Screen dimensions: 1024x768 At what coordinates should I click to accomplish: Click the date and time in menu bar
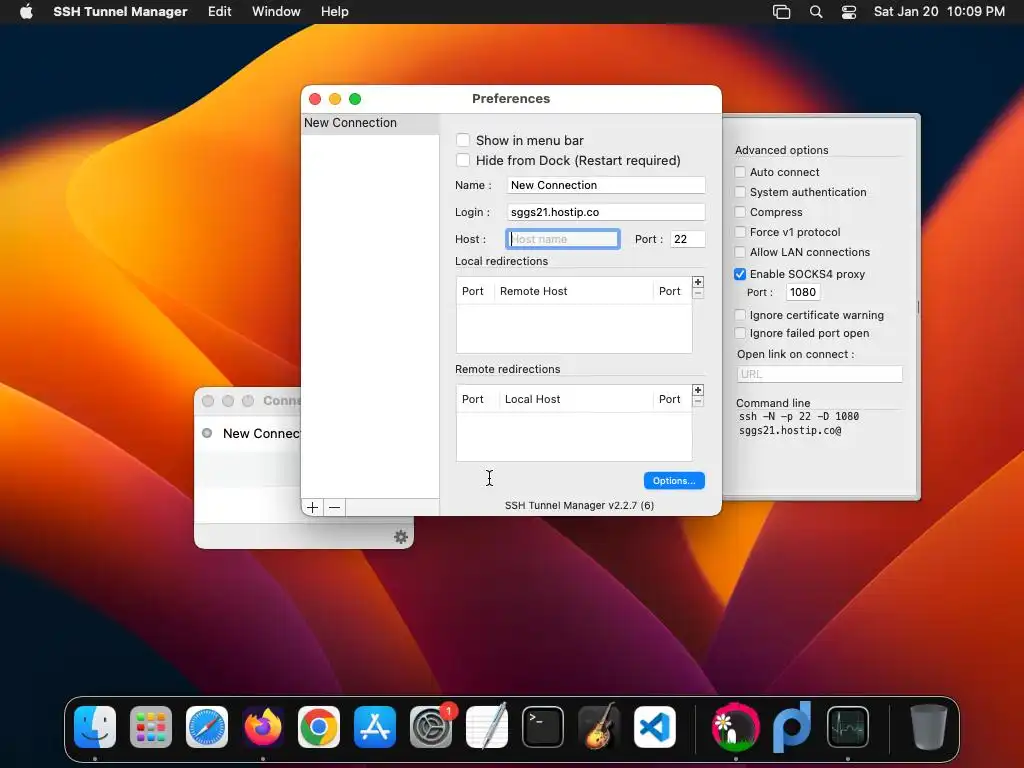point(939,12)
